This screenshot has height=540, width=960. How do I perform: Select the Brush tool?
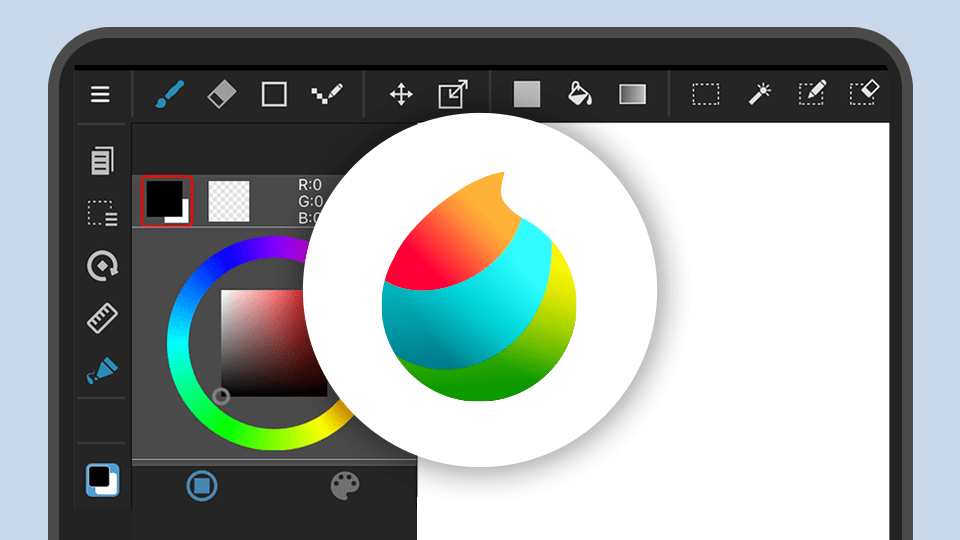click(x=169, y=95)
